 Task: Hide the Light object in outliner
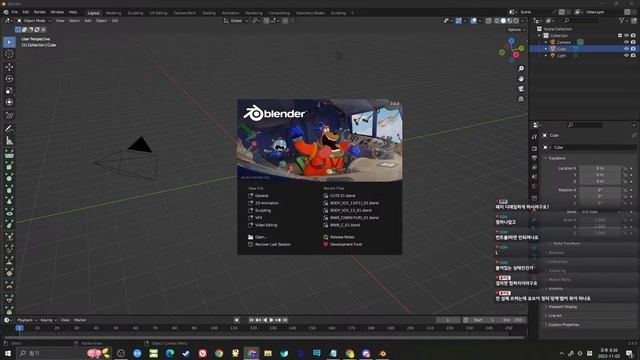pos(626,55)
